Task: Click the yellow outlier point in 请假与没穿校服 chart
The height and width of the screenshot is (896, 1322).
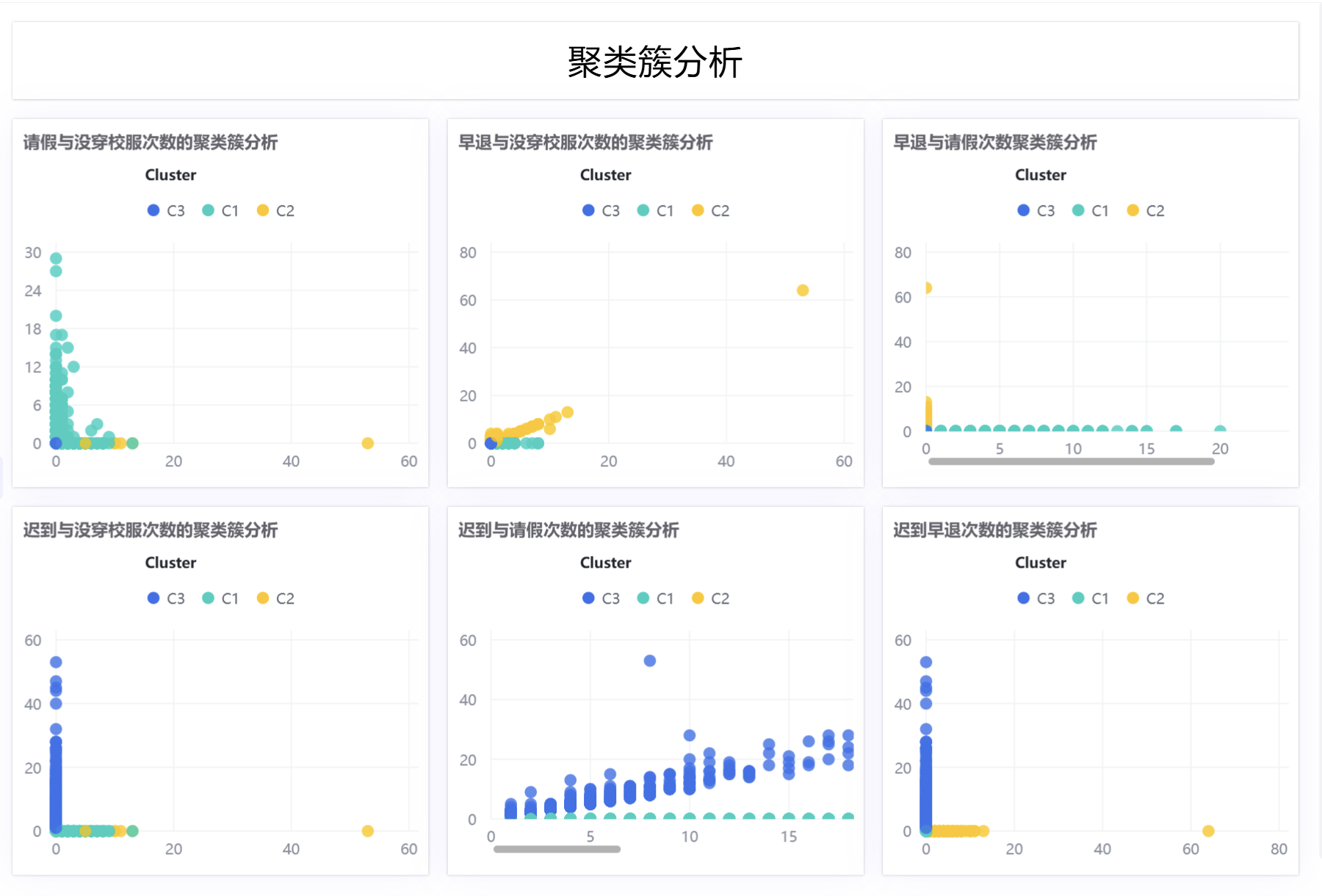Action: tap(368, 443)
